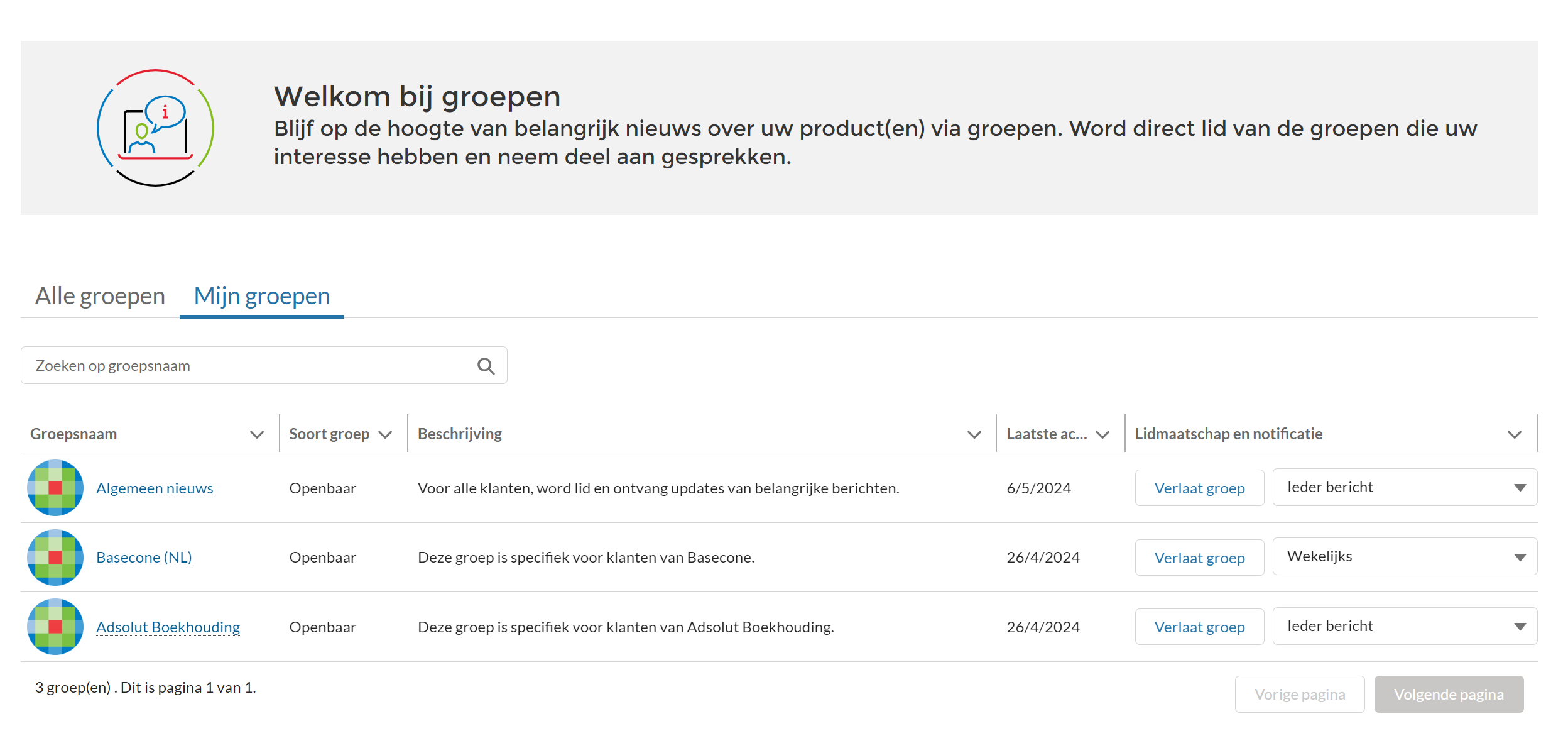
Task: Open the Lidmaatschap en notificatie column chevron
Action: [1514, 434]
